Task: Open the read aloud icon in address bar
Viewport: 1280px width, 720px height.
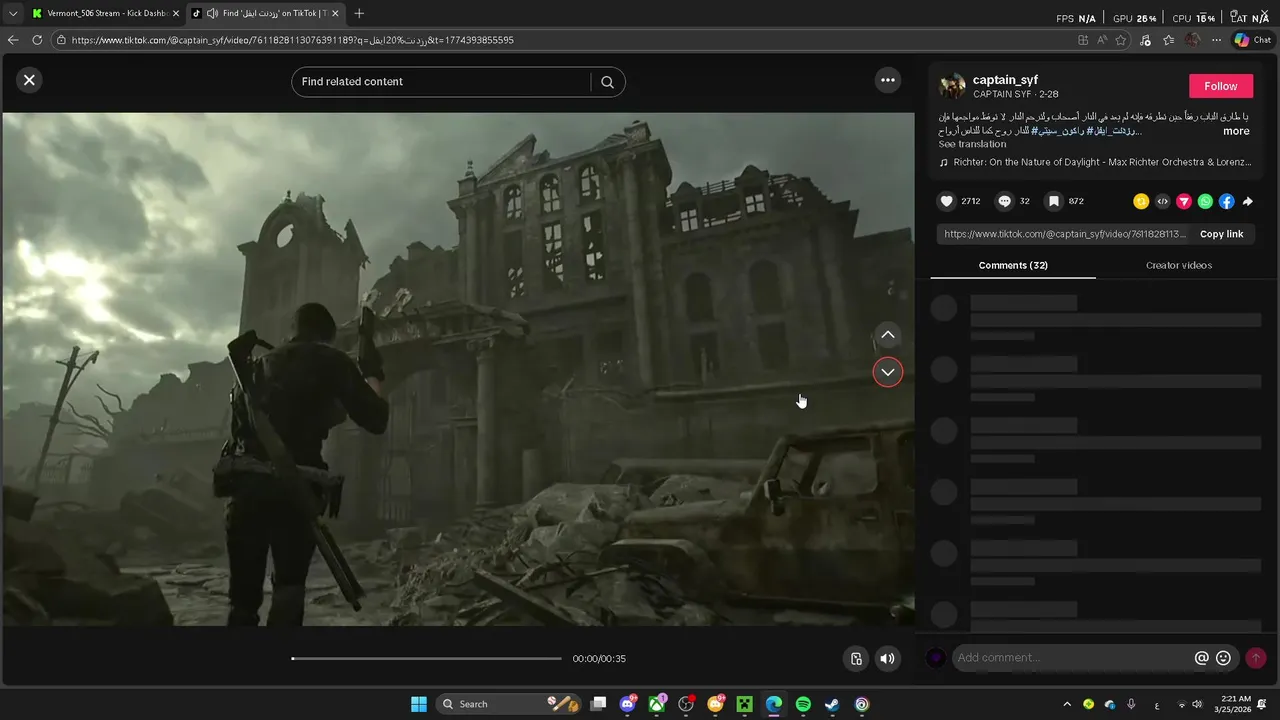Action: (x=1102, y=40)
